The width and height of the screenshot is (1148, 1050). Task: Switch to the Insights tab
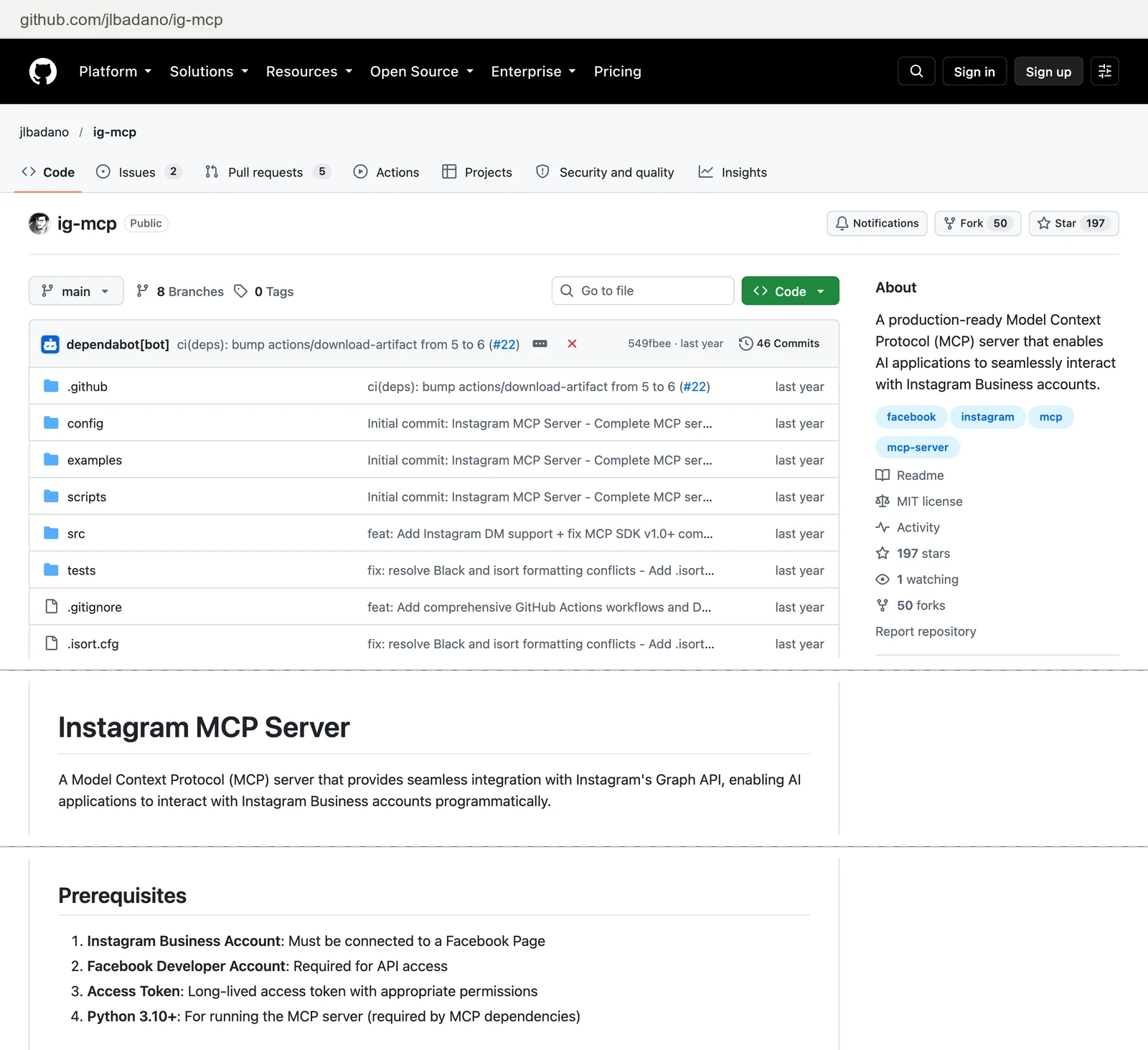click(x=733, y=172)
